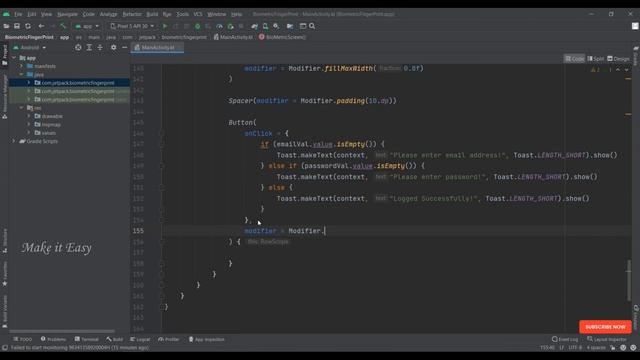Click the editor vertical scrollbar thumb
This screenshot has width=640, height=360.
[x=628, y=280]
